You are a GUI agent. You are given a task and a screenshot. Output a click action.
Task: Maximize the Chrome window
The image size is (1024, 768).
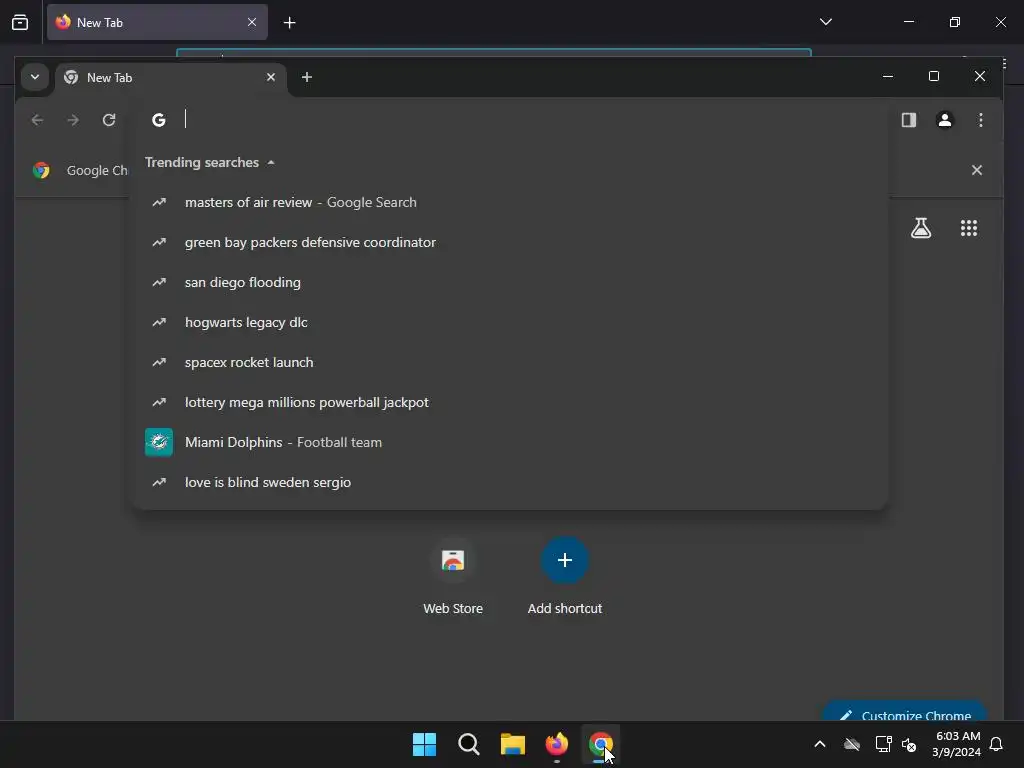point(934,76)
